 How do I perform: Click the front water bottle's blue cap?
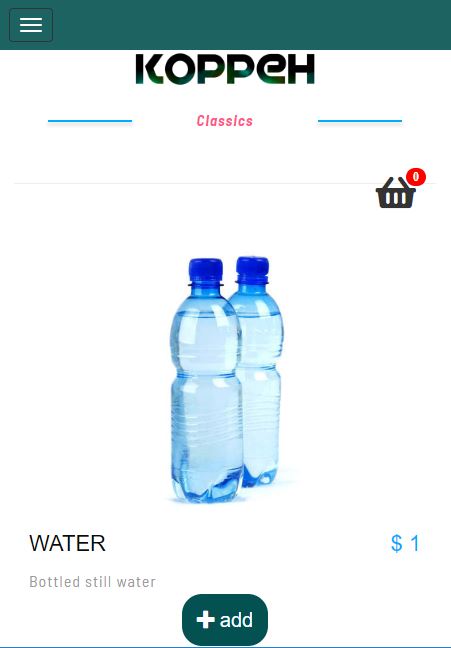(205, 270)
